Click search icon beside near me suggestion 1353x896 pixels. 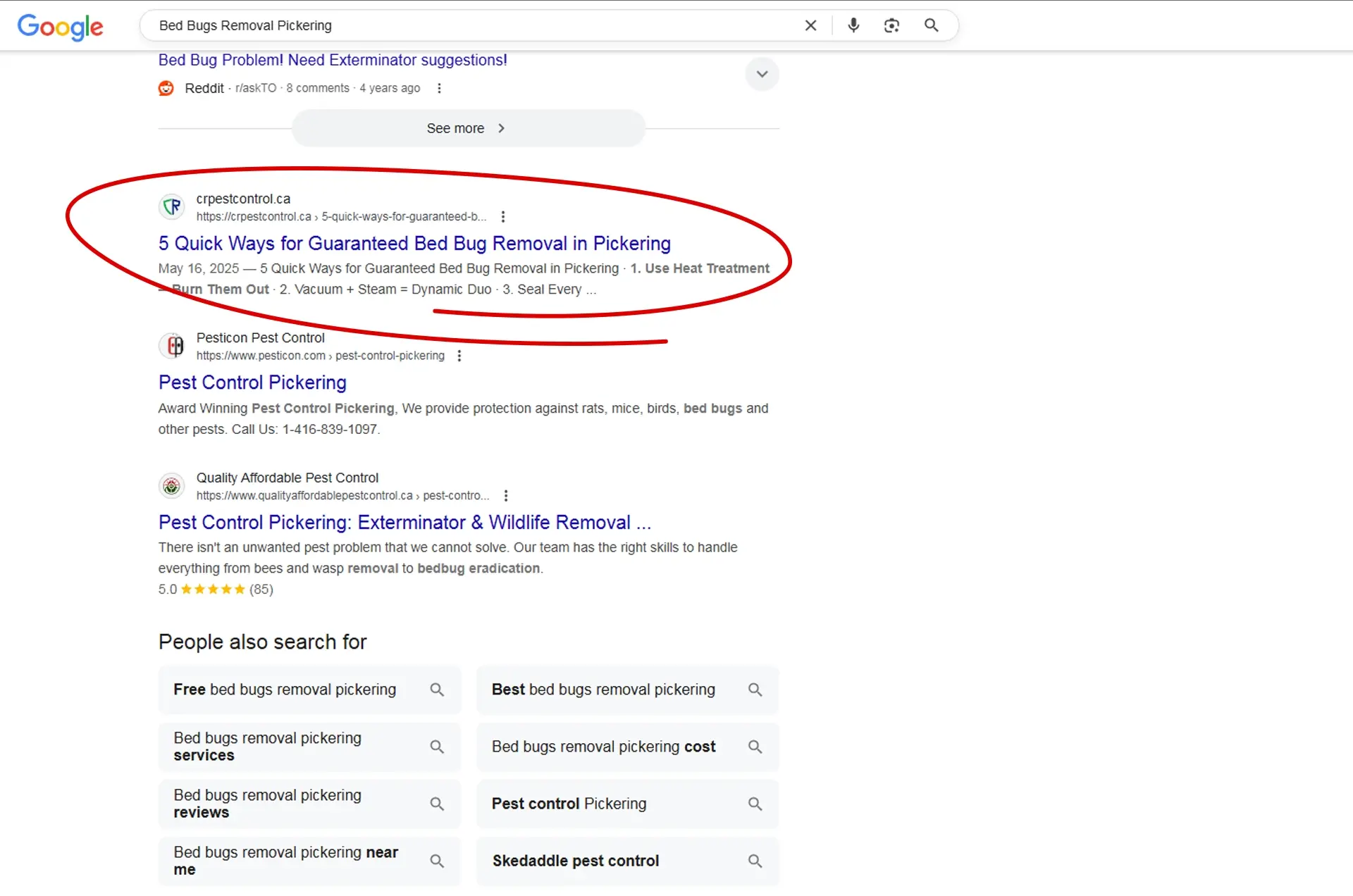[x=437, y=861]
